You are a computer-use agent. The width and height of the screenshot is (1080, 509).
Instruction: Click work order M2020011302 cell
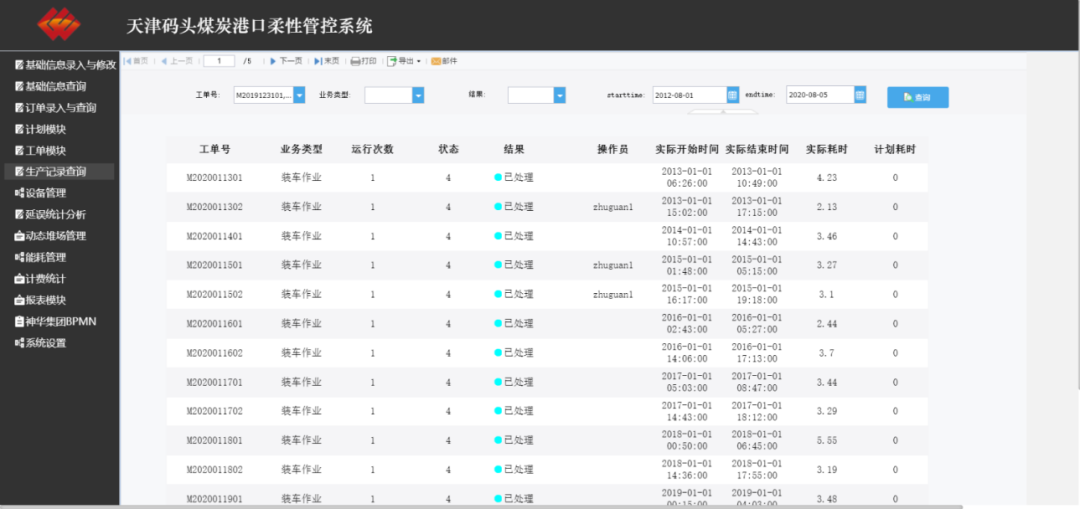[215, 207]
